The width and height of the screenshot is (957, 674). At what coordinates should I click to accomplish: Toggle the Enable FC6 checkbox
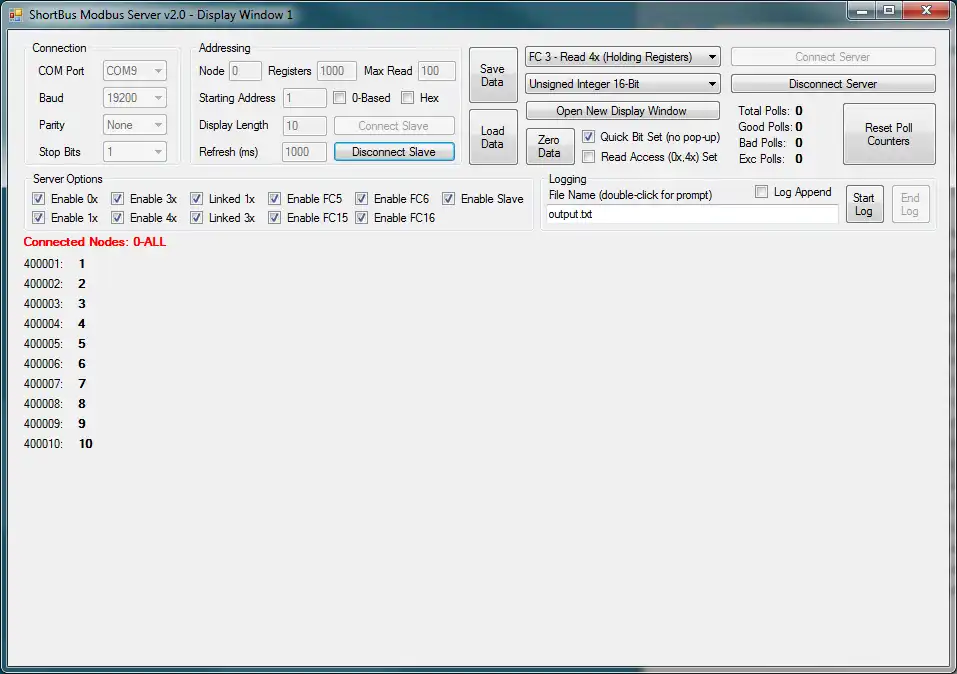click(361, 198)
